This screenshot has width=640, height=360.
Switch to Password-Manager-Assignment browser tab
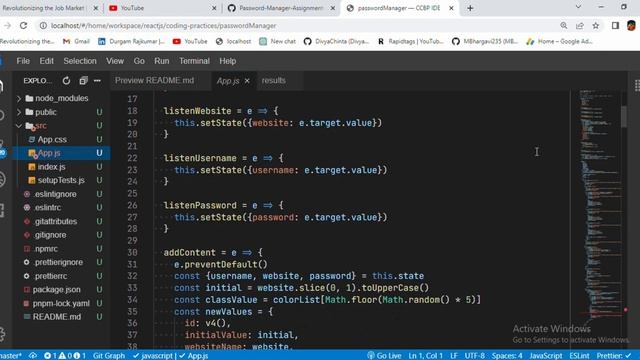(x=281, y=8)
